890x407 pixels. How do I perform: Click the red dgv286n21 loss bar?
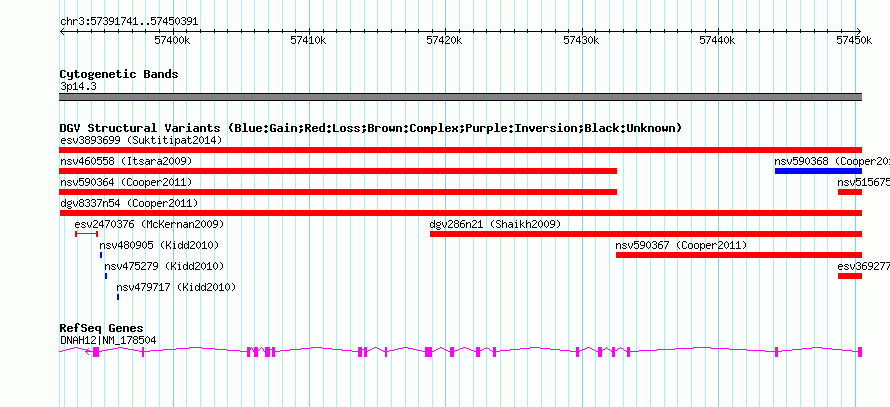646,234
